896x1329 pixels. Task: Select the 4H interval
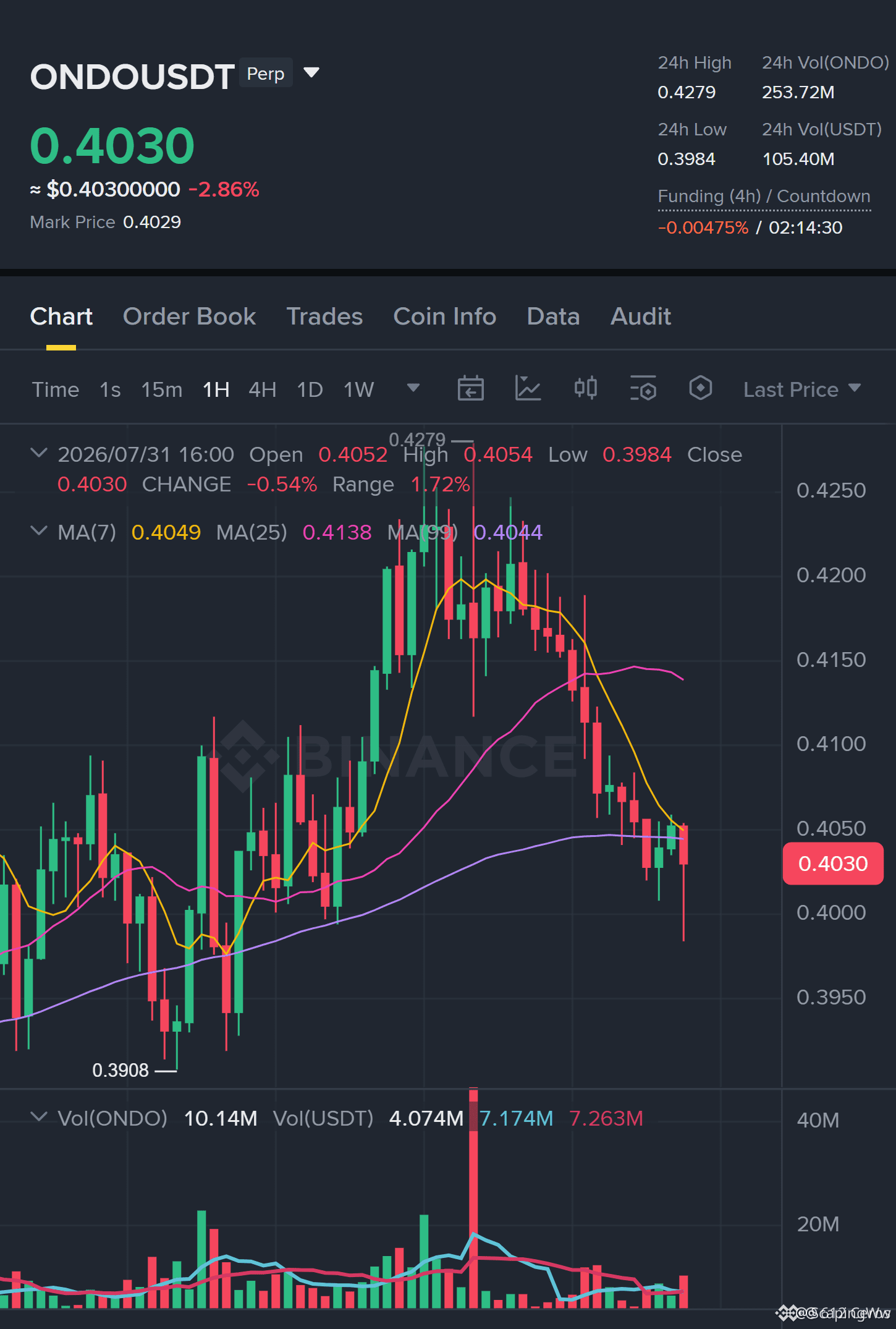click(263, 389)
